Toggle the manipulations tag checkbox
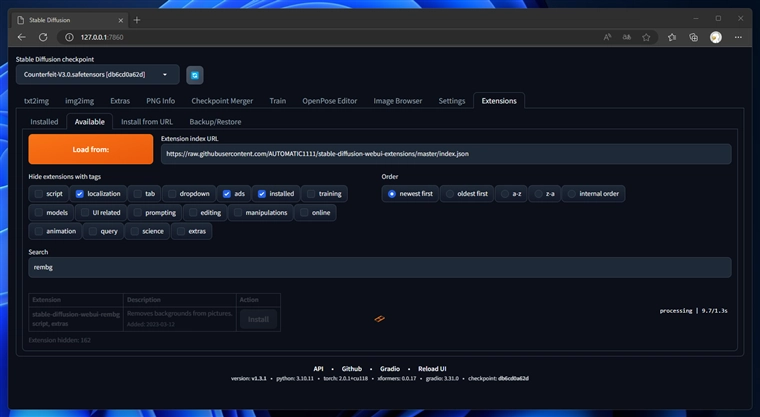760x417 pixels. [238, 212]
